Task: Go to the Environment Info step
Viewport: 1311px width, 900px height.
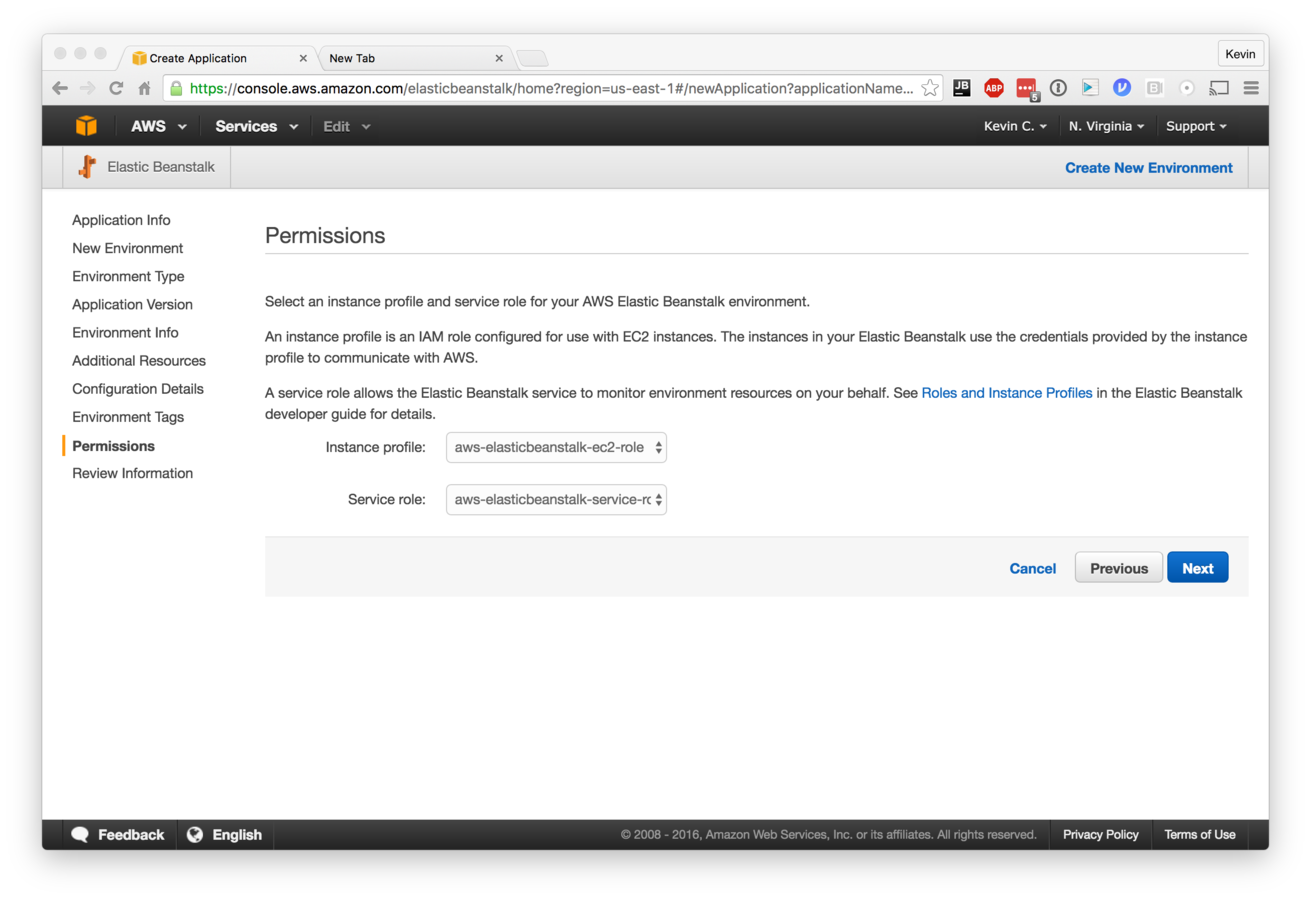Action: click(125, 332)
